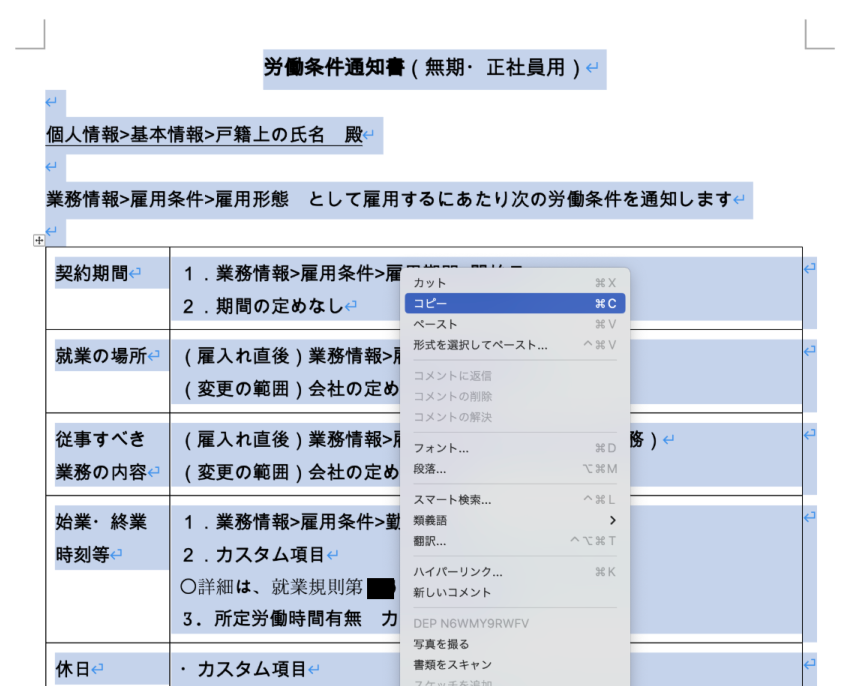Open 形式を選択してペースト… option
The height and width of the screenshot is (686, 847).
point(480,345)
